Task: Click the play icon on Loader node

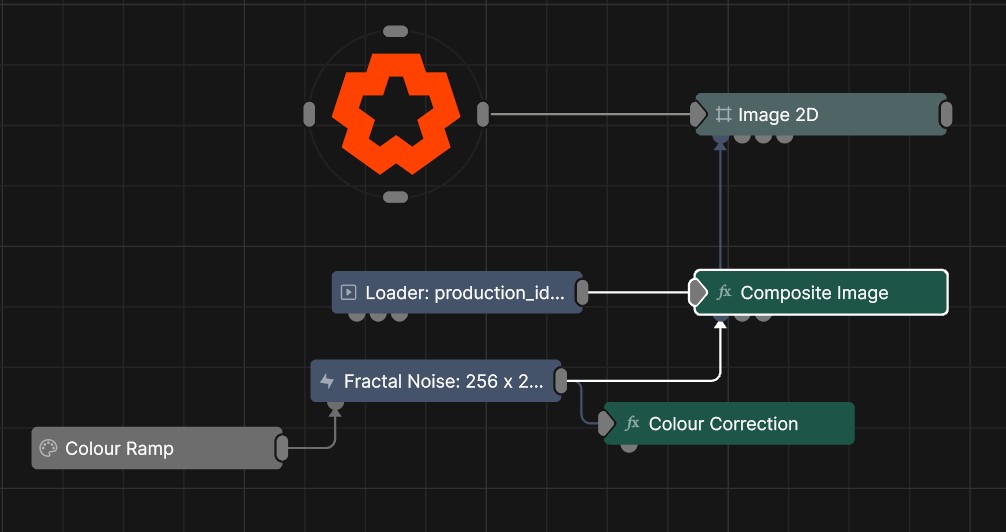Action: tap(348, 293)
